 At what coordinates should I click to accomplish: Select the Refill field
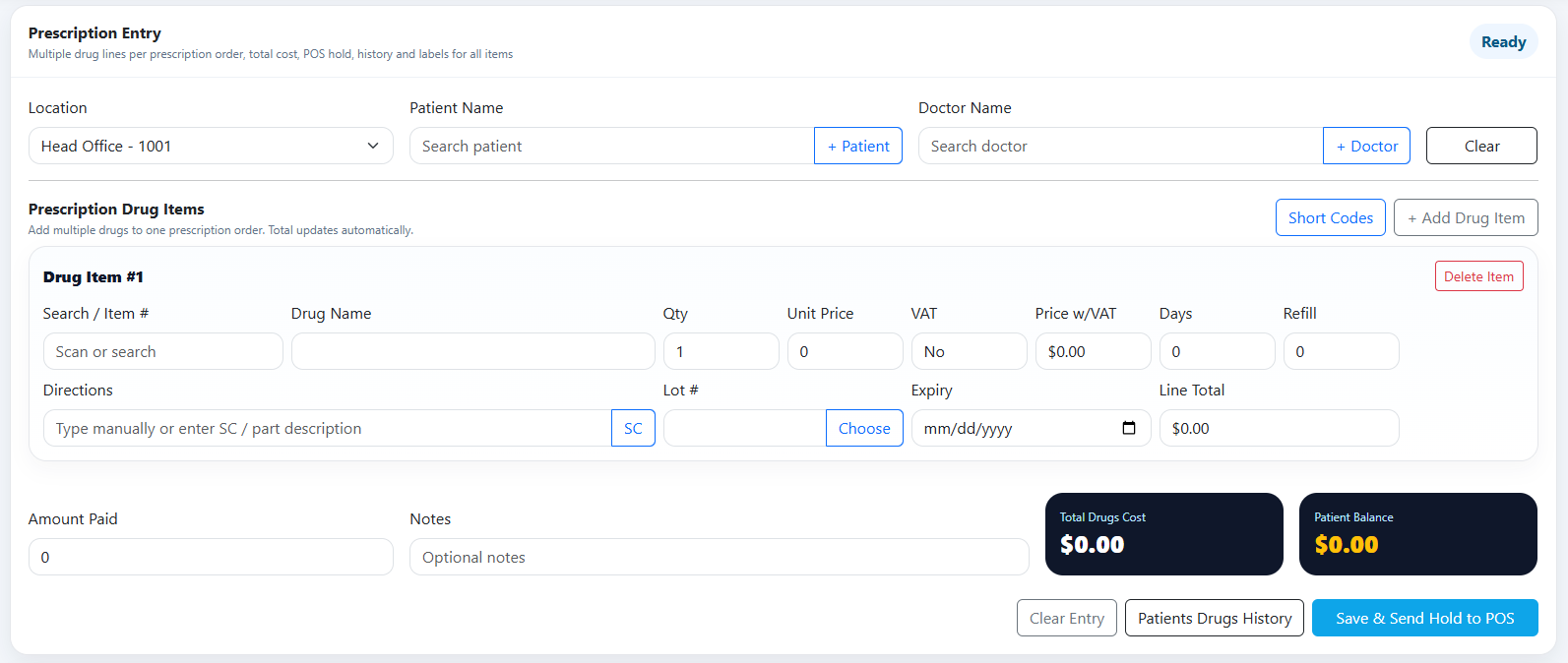[x=1342, y=351]
